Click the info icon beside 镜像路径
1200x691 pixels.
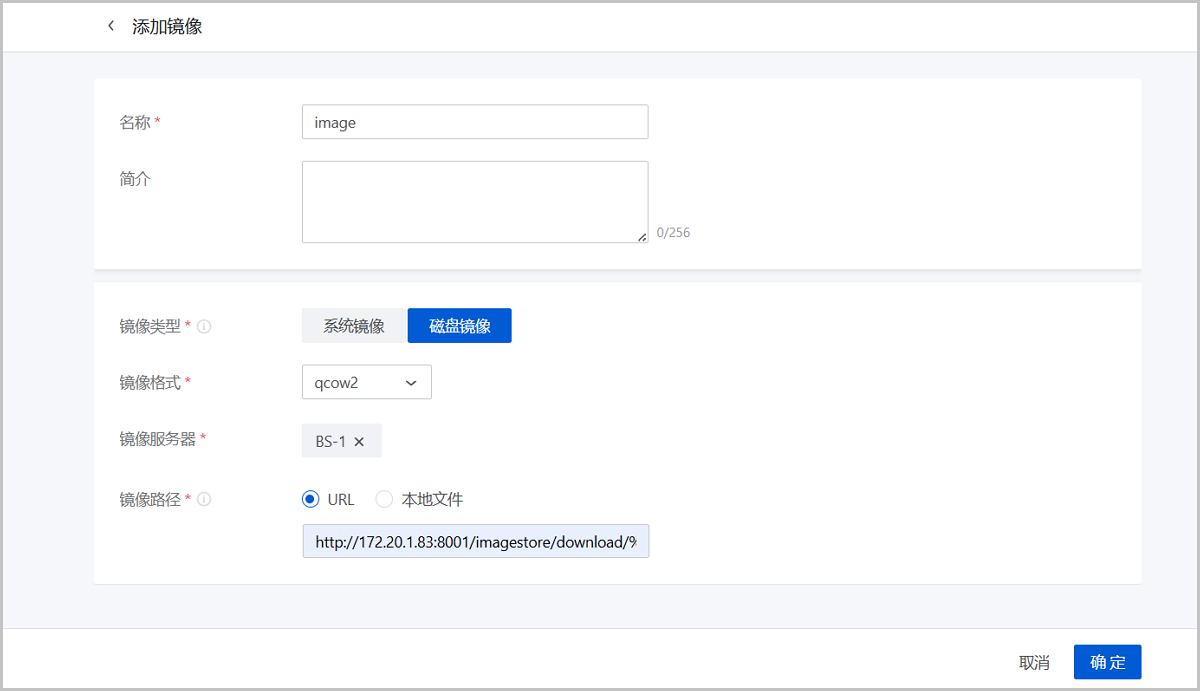coord(204,499)
